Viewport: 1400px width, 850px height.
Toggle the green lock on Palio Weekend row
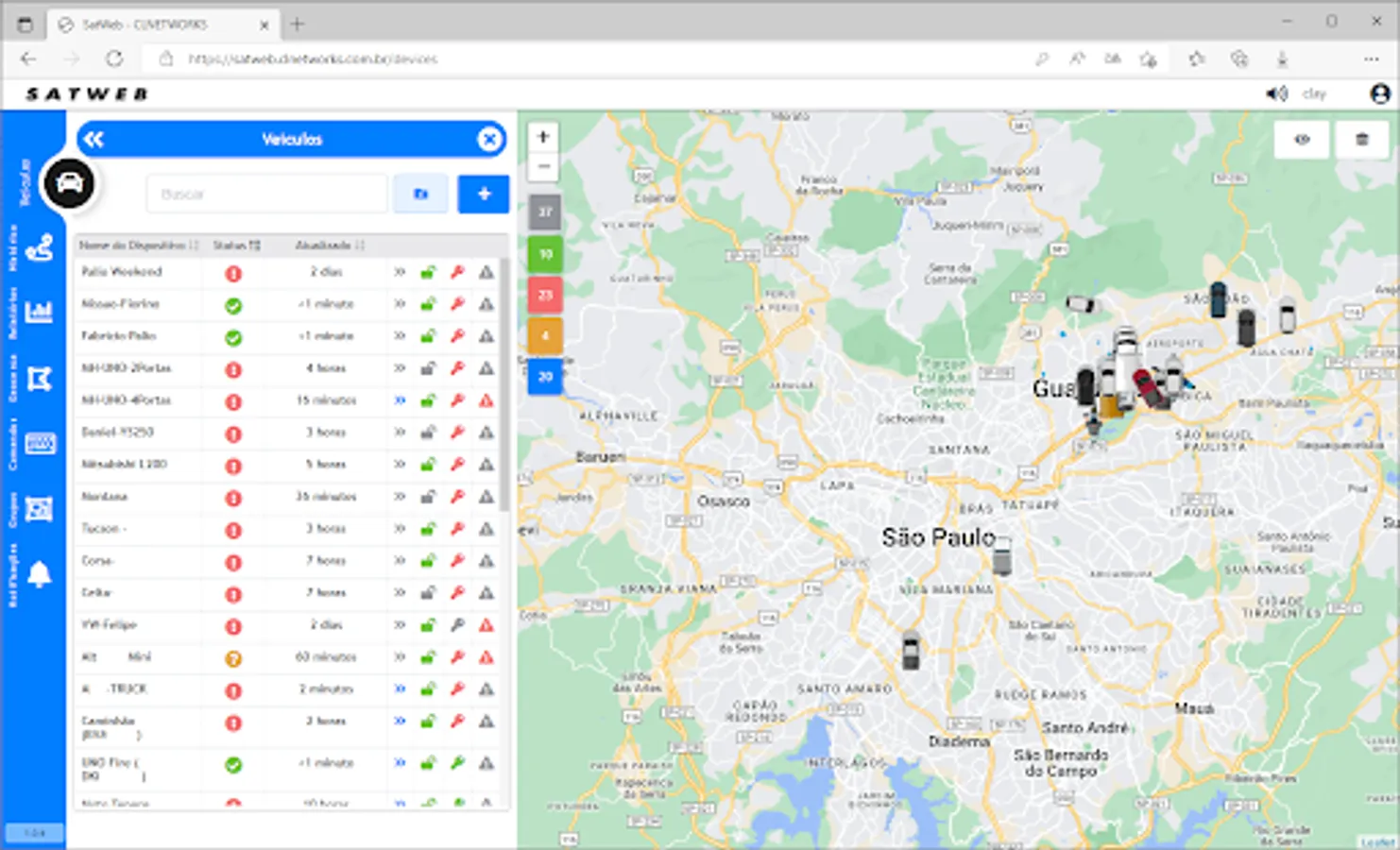pos(428,272)
